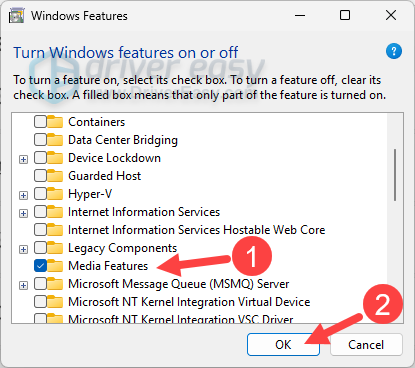
Task: Turn on the Hyper-V checkbox
Action: point(40,194)
